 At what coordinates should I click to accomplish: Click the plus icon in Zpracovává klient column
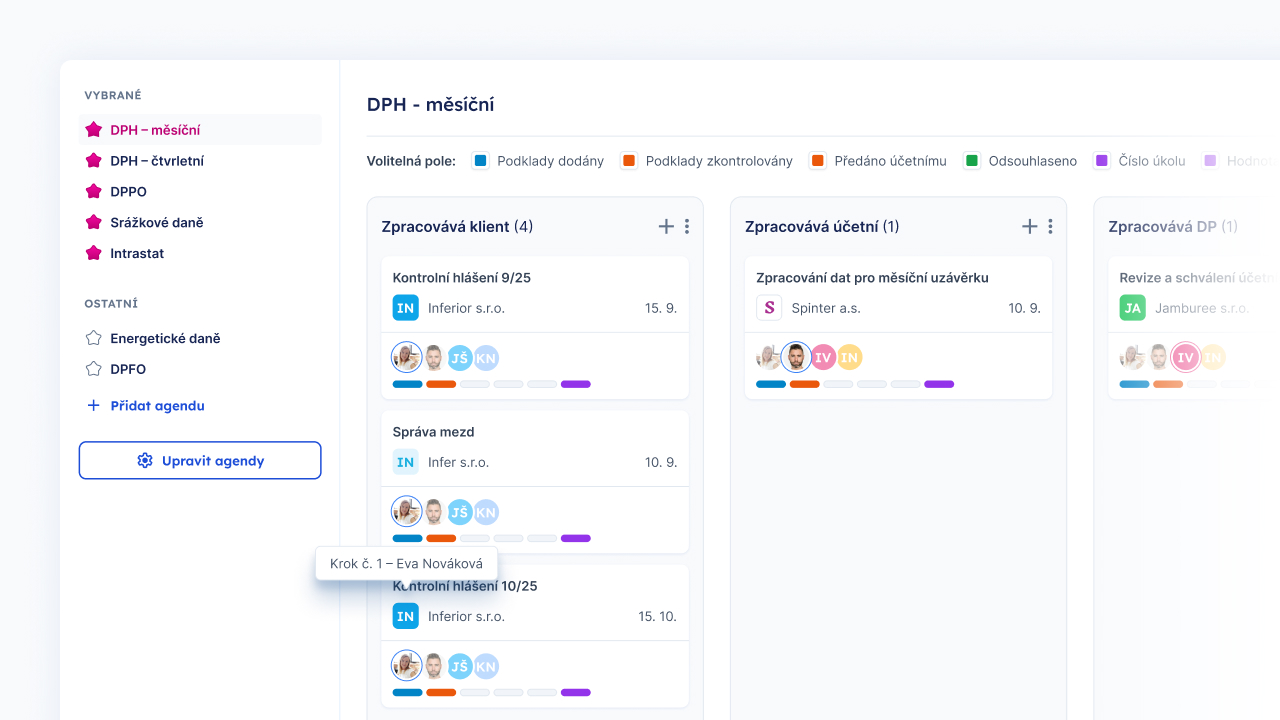(x=666, y=227)
